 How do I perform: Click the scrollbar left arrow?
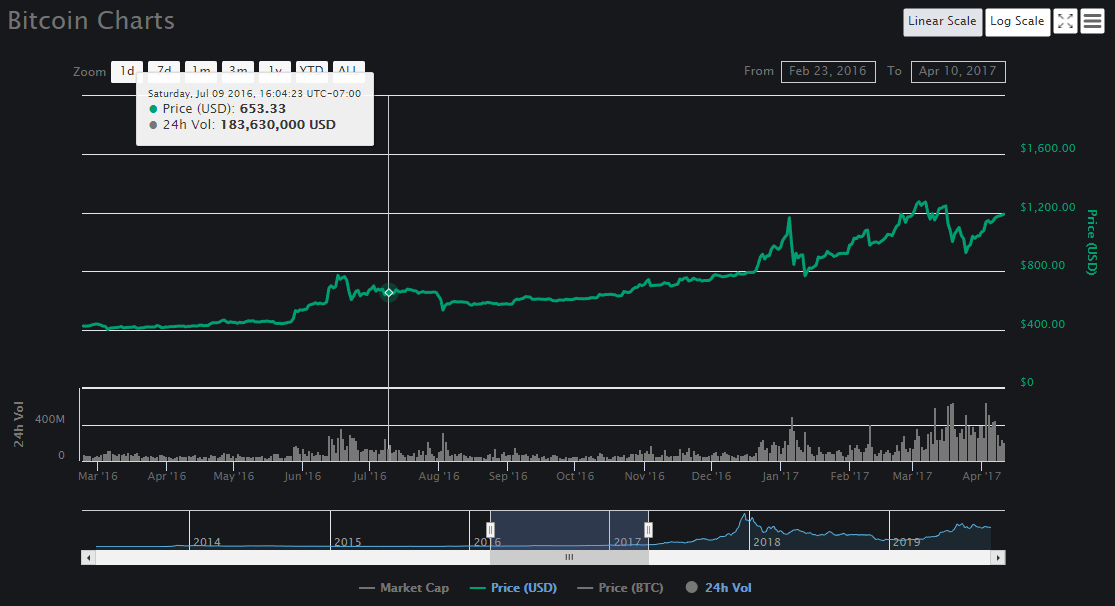(x=88, y=558)
